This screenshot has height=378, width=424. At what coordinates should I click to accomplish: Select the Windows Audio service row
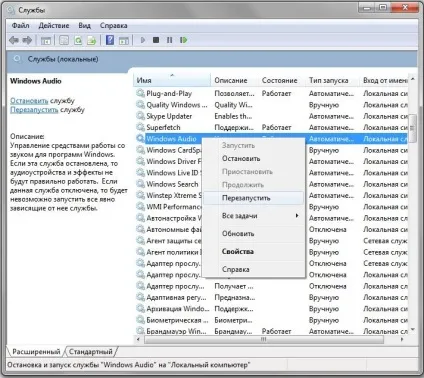point(271,139)
